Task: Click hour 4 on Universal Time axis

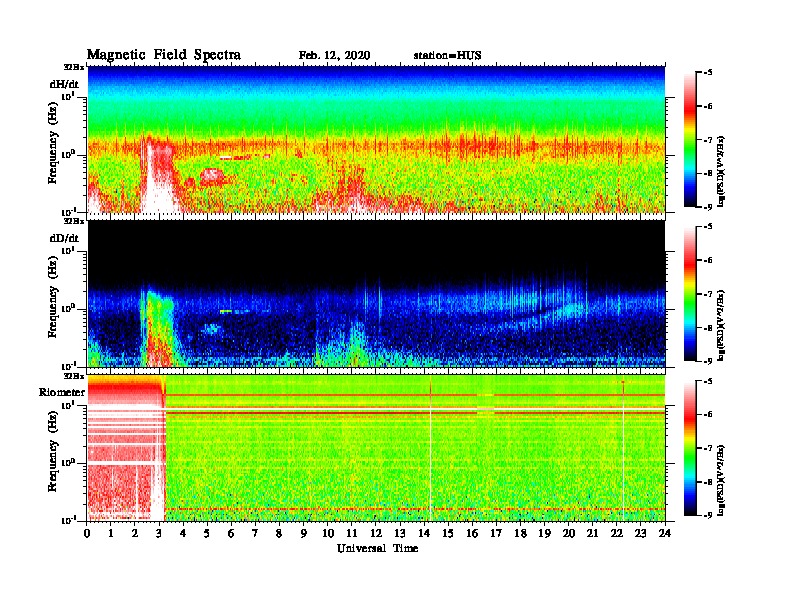Action: tap(183, 534)
